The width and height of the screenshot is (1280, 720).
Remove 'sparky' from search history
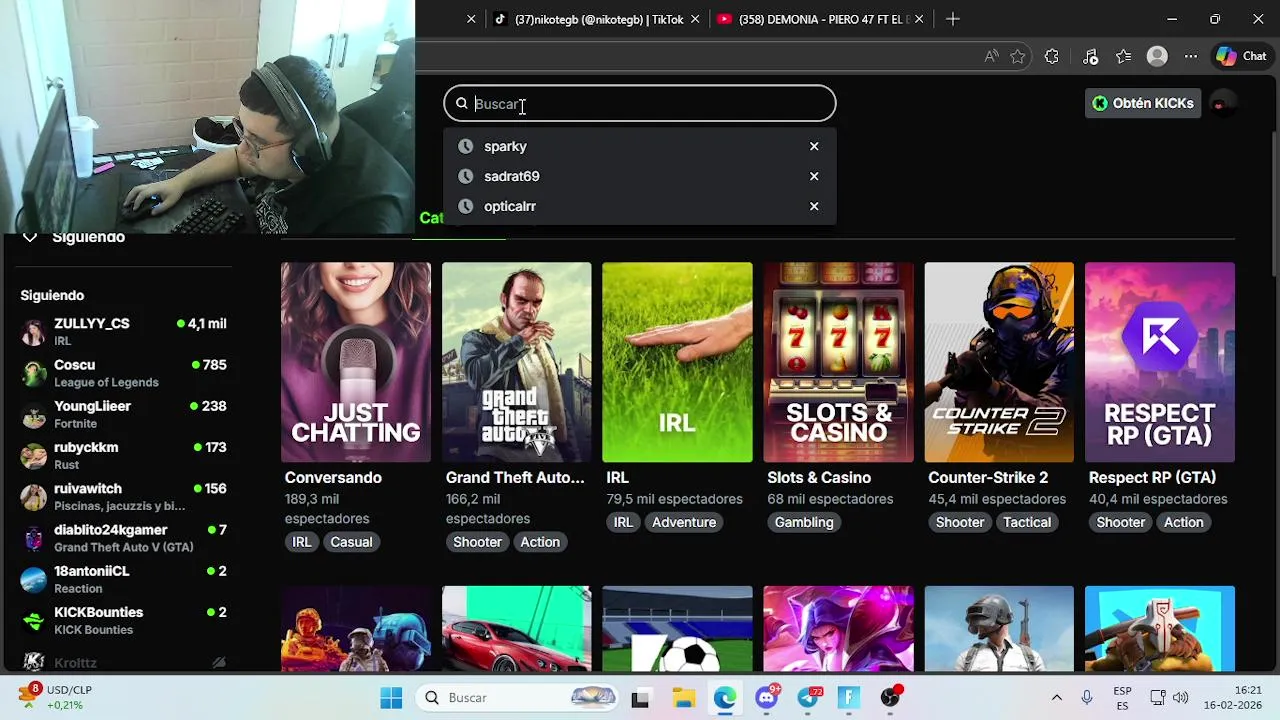[x=814, y=146]
